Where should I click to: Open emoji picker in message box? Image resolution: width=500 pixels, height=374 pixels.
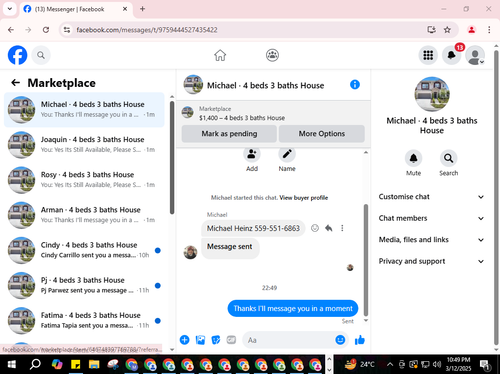(340, 340)
